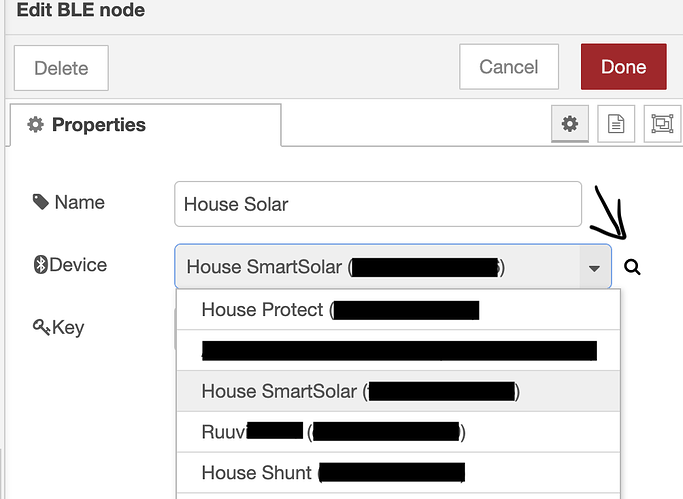Cancel editing the BLE node

point(508,67)
